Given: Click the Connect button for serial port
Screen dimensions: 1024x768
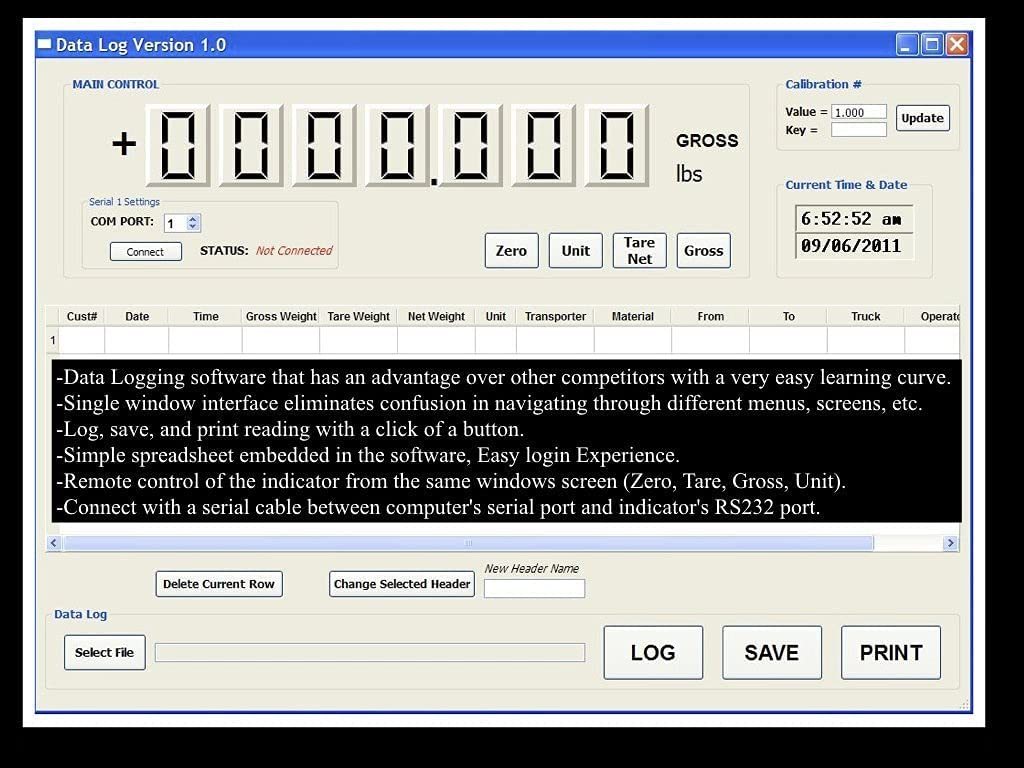Looking at the screenshot, I should coord(146,252).
